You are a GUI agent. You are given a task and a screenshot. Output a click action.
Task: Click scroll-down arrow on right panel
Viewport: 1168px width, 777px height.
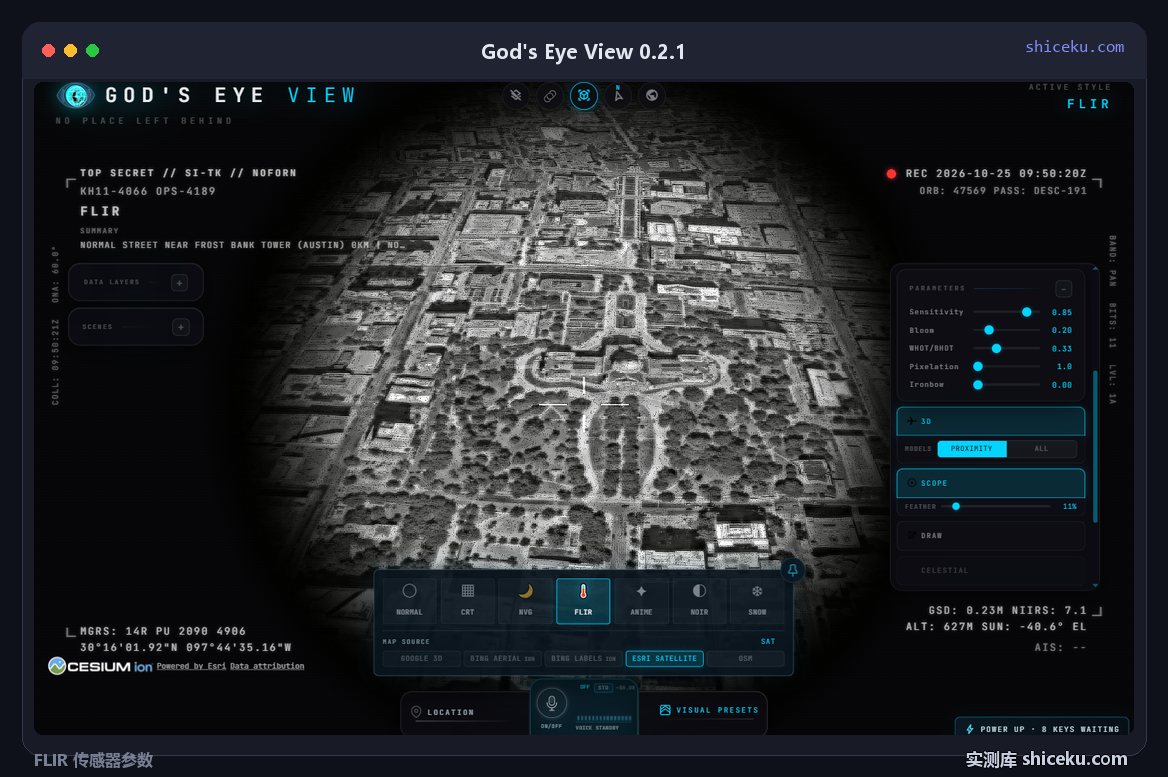tap(1095, 586)
